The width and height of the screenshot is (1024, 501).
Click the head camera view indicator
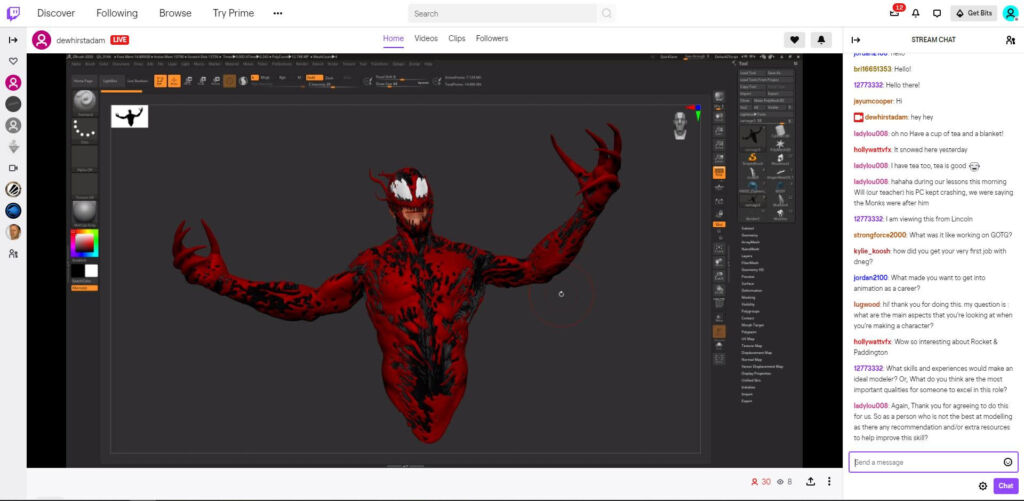pyautogui.click(x=681, y=125)
